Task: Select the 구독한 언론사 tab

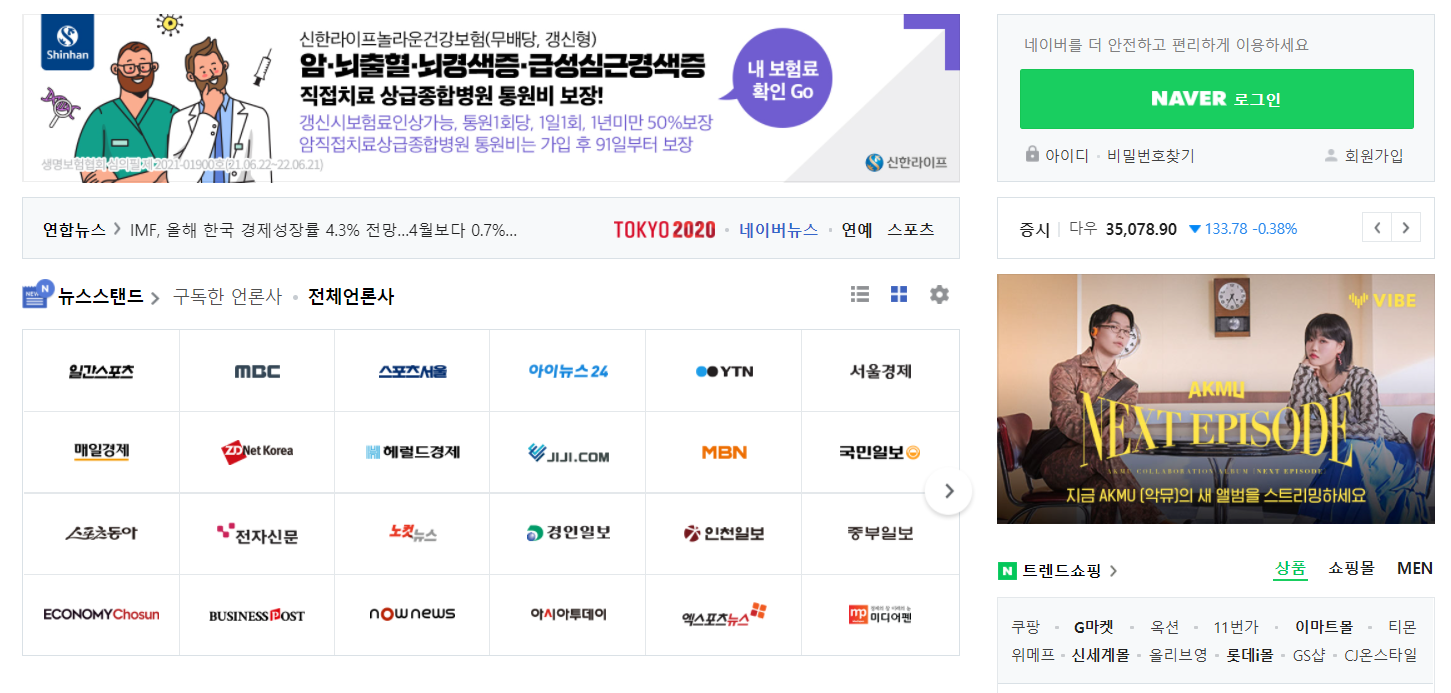Action: (x=228, y=297)
